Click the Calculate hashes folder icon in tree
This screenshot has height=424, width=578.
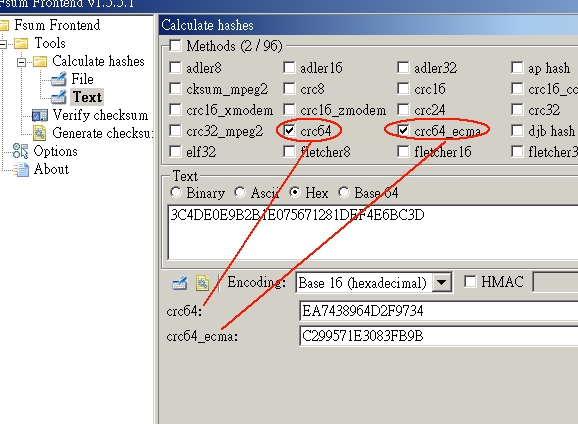click(x=40, y=62)
